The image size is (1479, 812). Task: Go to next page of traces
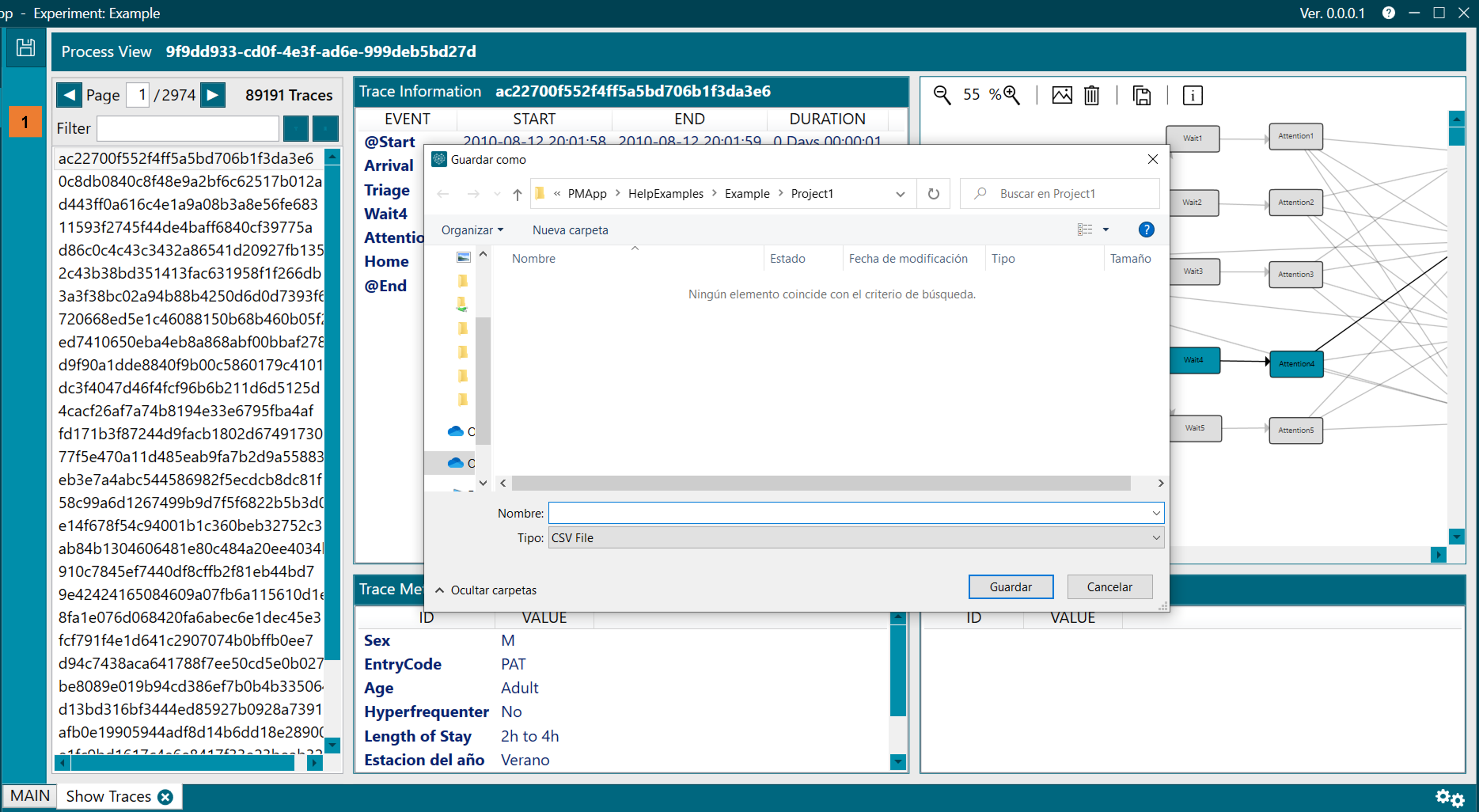pos(212,95)
